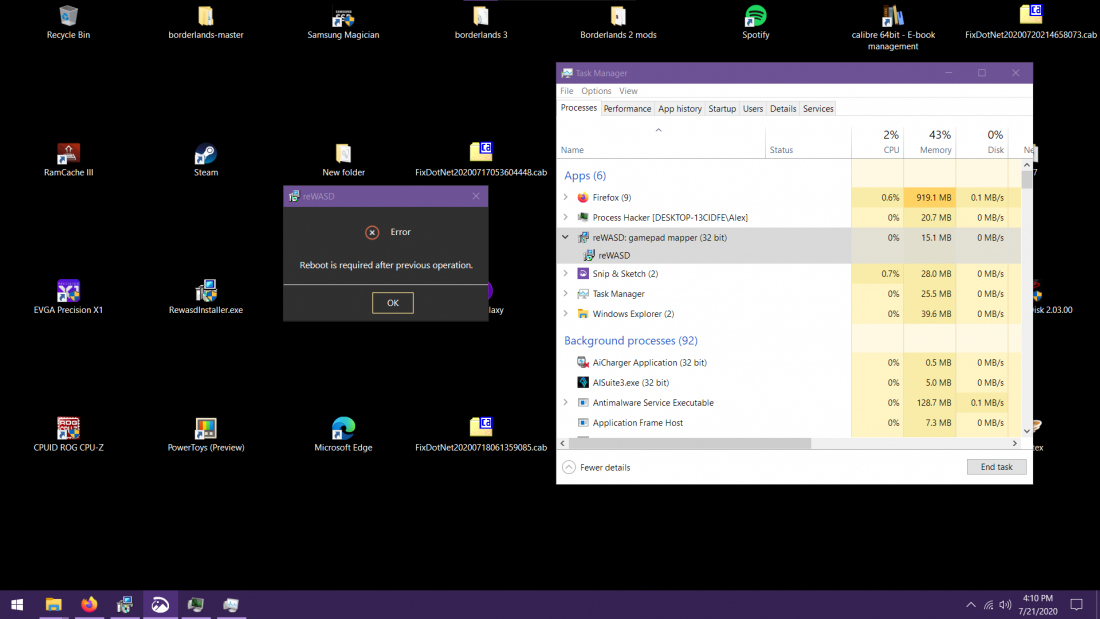The image size is (1100, 619).
Task: Click the Task Manager vertical scrollbar
Action: tap(1026, 300)
